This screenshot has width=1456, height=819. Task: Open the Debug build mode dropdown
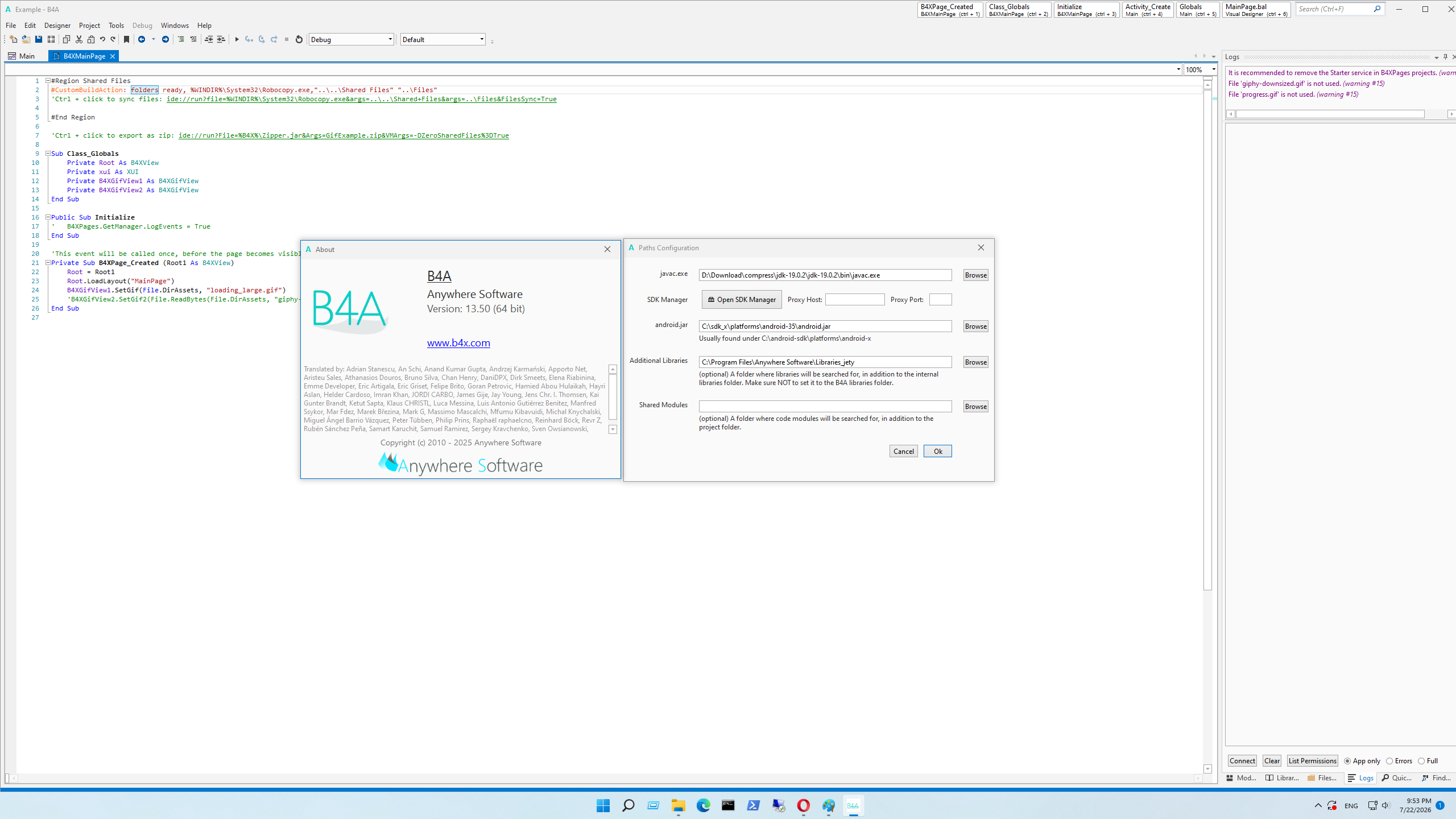tap(351, 39)
